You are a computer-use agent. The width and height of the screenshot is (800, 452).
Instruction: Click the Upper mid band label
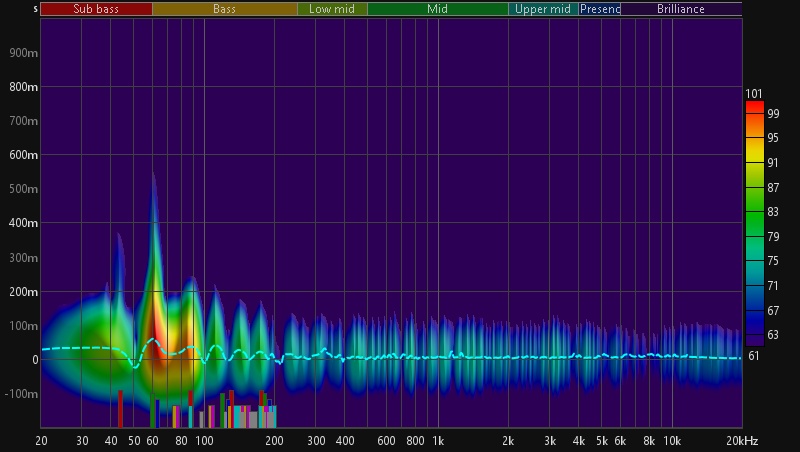[x=543, y=9]
